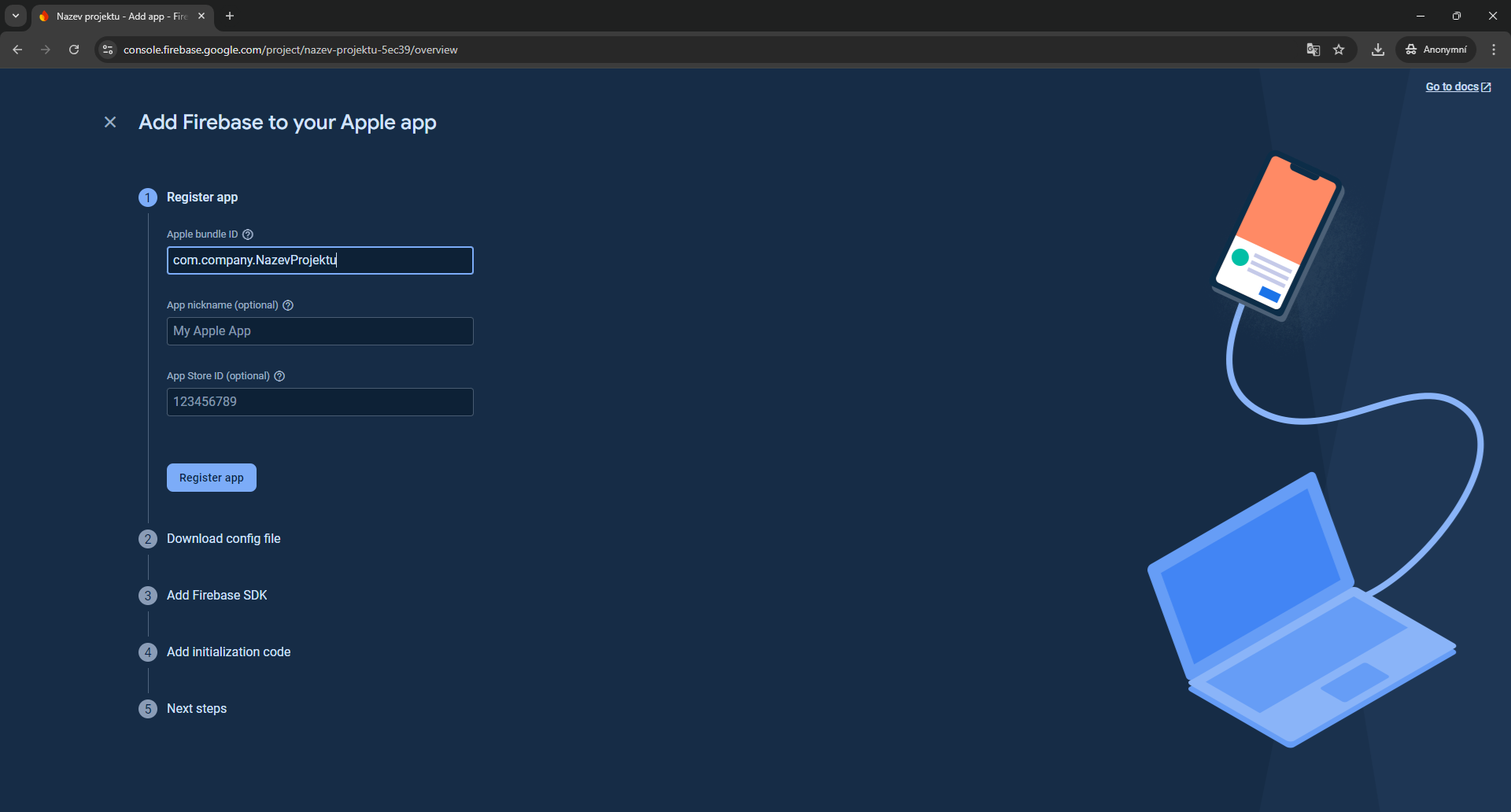
Task: Go back to the previous page
Action: [x=17, y=50]
